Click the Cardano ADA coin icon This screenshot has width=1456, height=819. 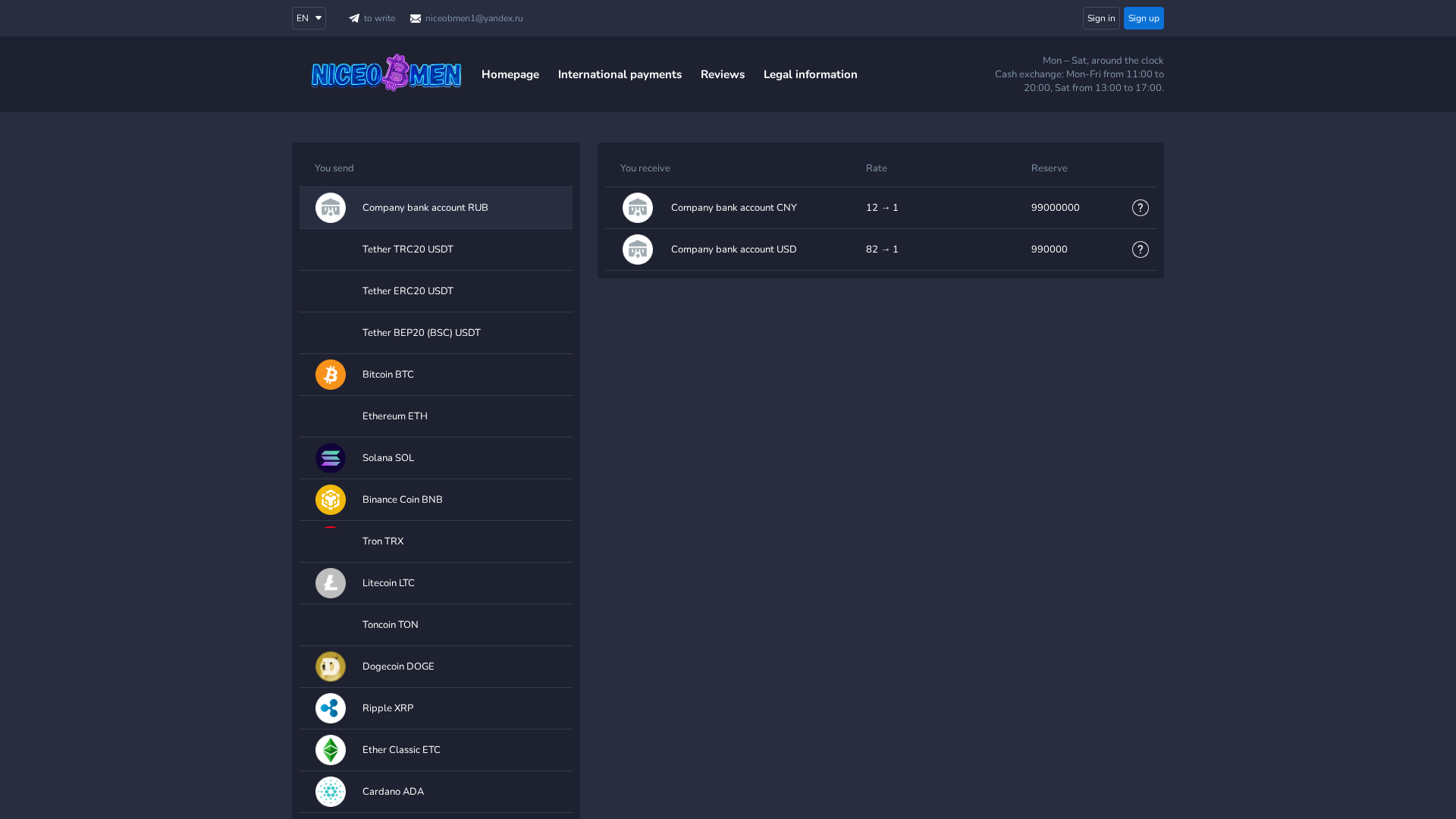coord(331,792)
